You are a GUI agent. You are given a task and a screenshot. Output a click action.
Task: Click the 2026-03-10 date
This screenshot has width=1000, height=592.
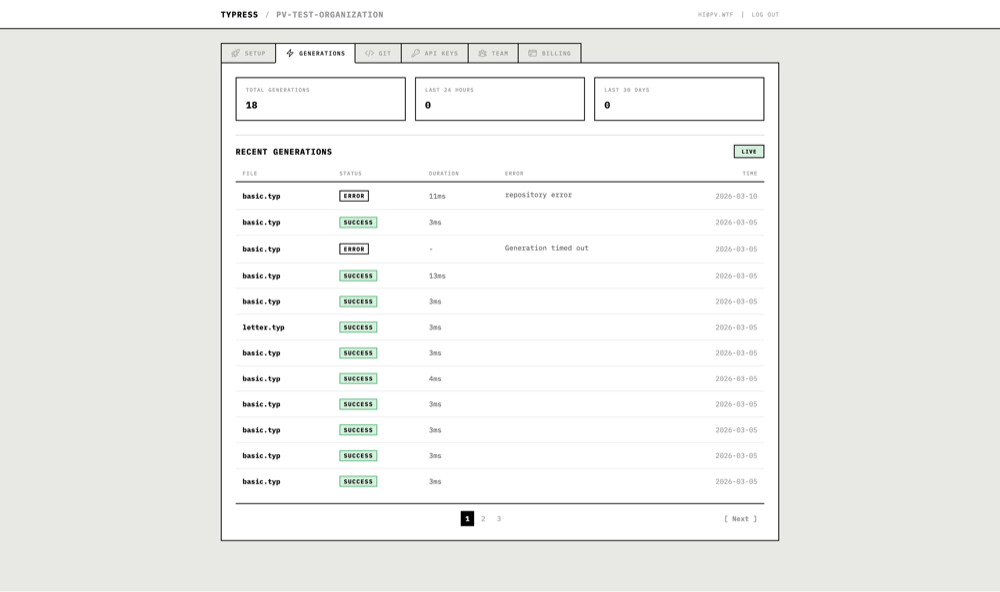pos(737,196)
